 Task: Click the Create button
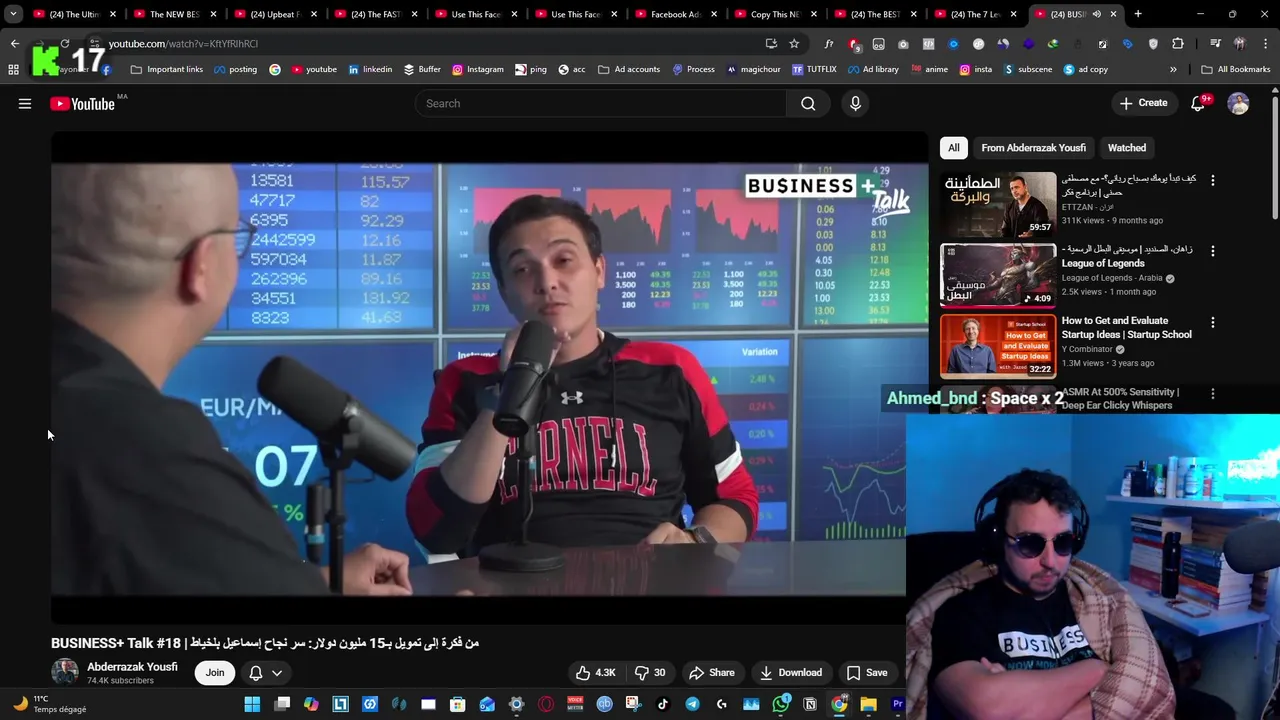coord(1143,103)
